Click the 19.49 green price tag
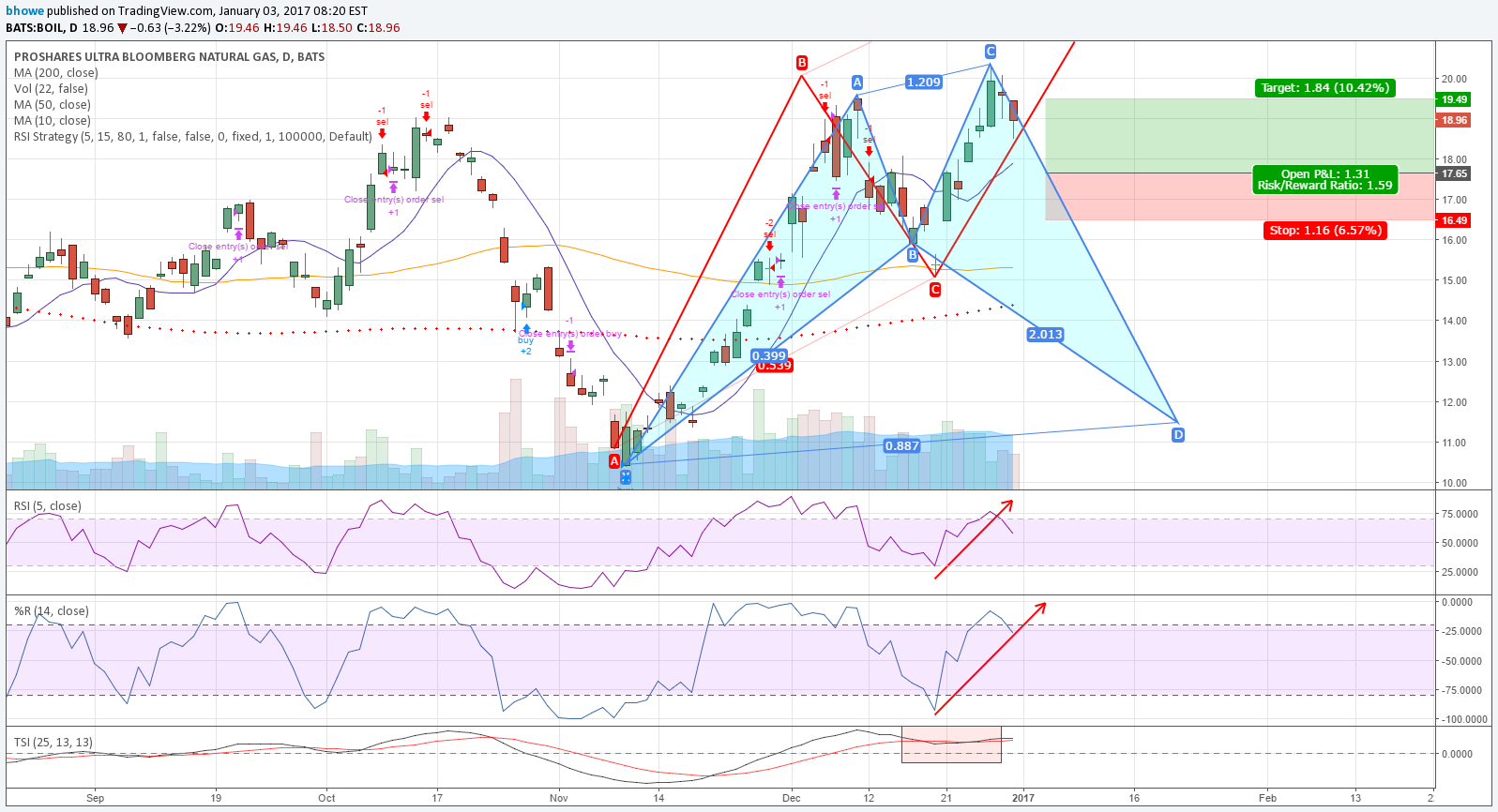The height and width of the screenshot is (812, 1498). [1454, 100]
